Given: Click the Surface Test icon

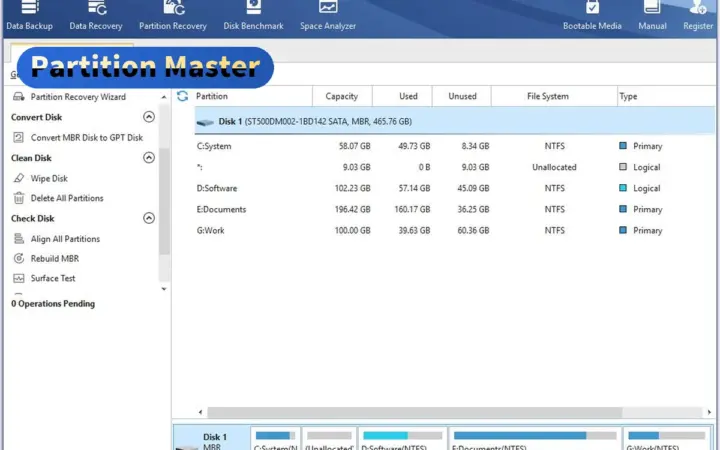Looking at the screenshot, I should 19,278.
